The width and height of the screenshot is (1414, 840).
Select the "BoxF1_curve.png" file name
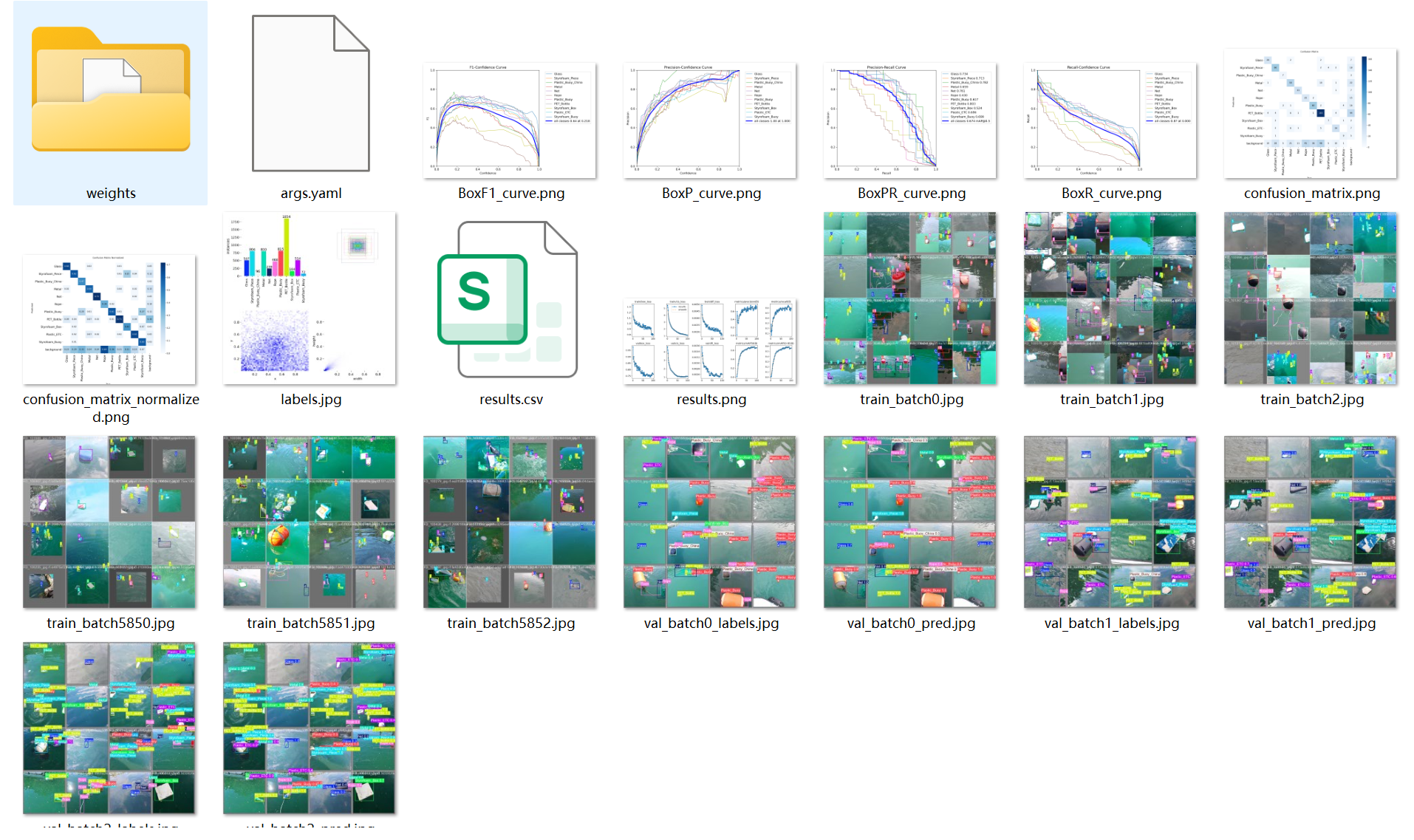[511, 194]
